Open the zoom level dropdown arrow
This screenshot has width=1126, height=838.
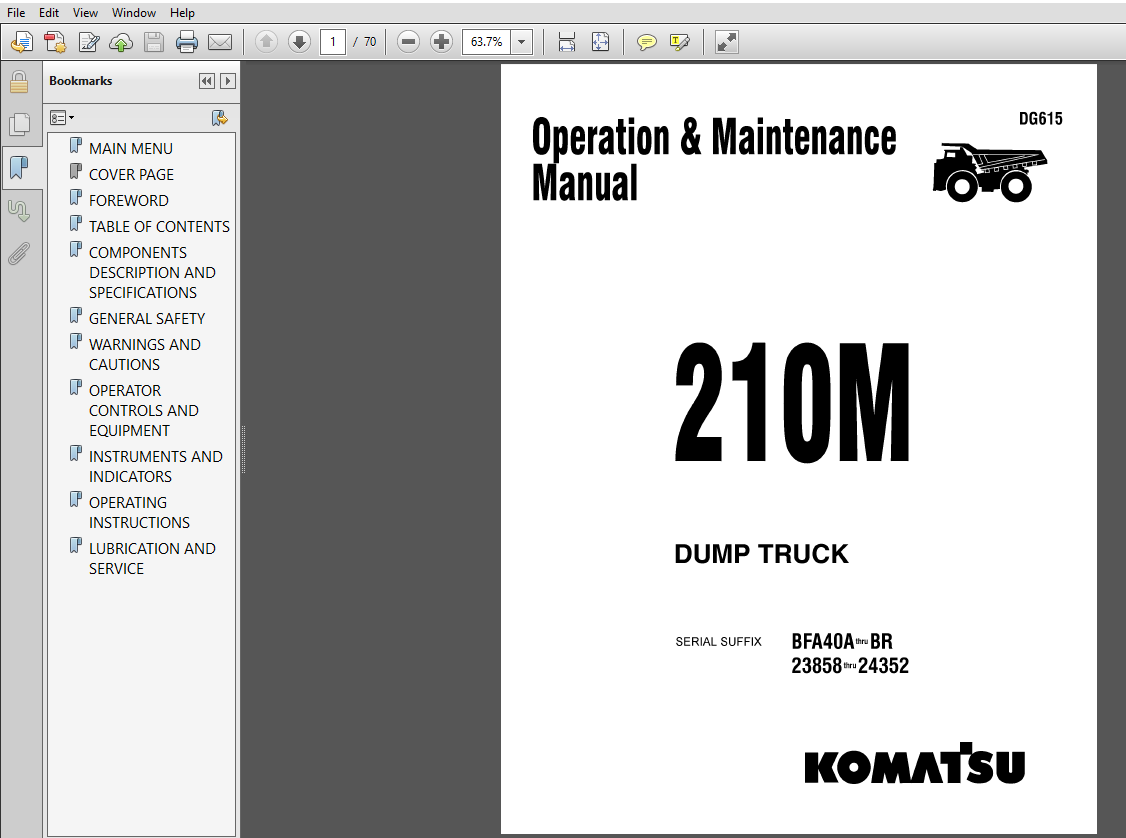522,42
